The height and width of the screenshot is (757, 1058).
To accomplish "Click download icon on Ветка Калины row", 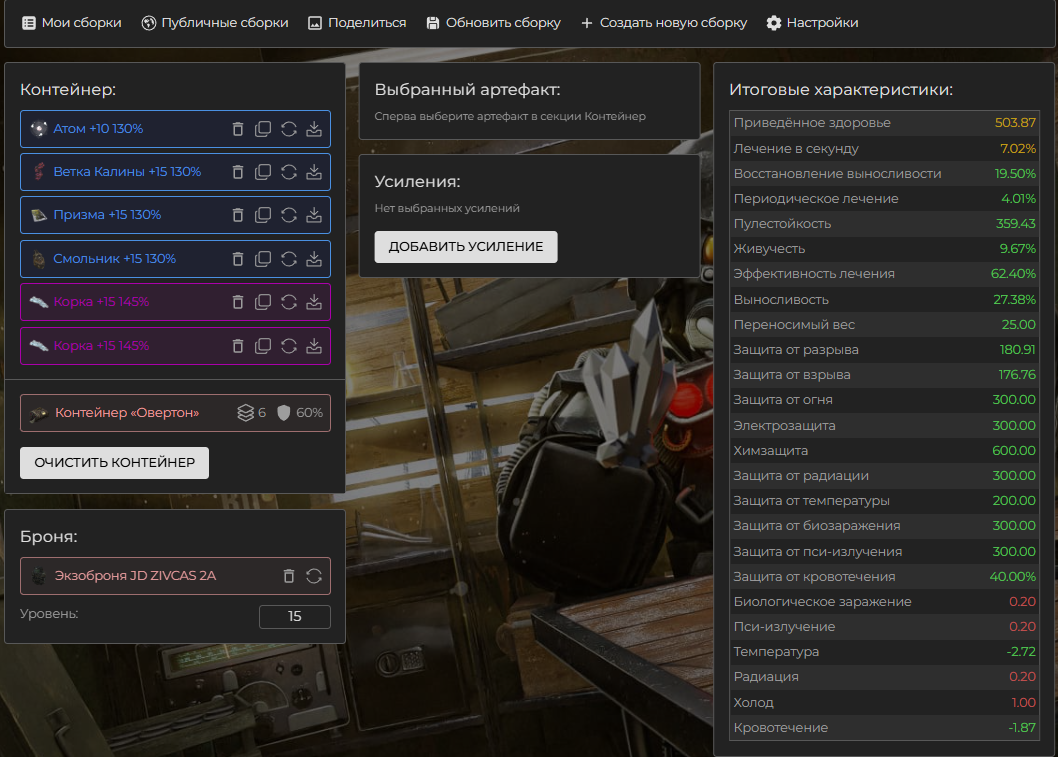I will 314,172.
